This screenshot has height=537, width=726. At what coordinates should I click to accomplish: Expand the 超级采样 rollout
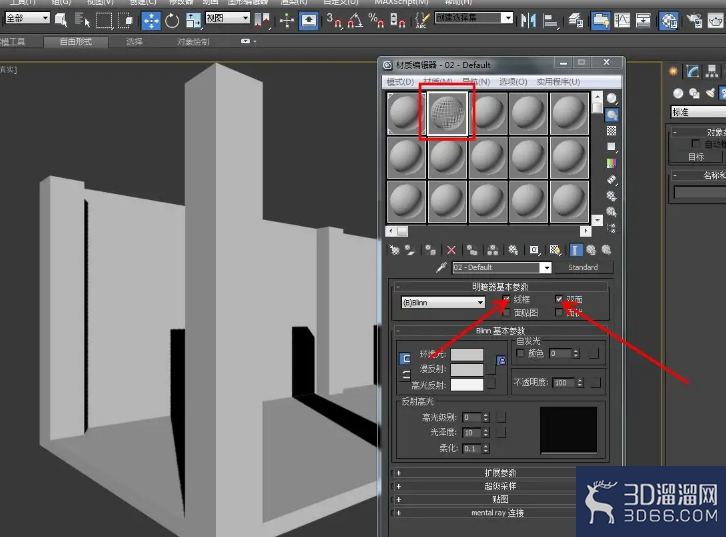tap(500, 486)
